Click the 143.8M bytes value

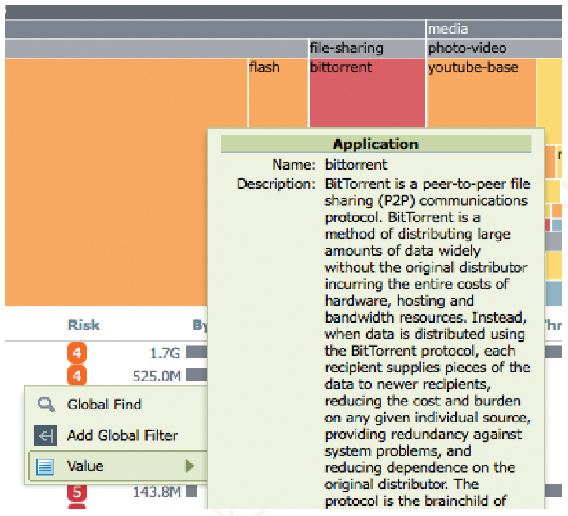point(156,492)
